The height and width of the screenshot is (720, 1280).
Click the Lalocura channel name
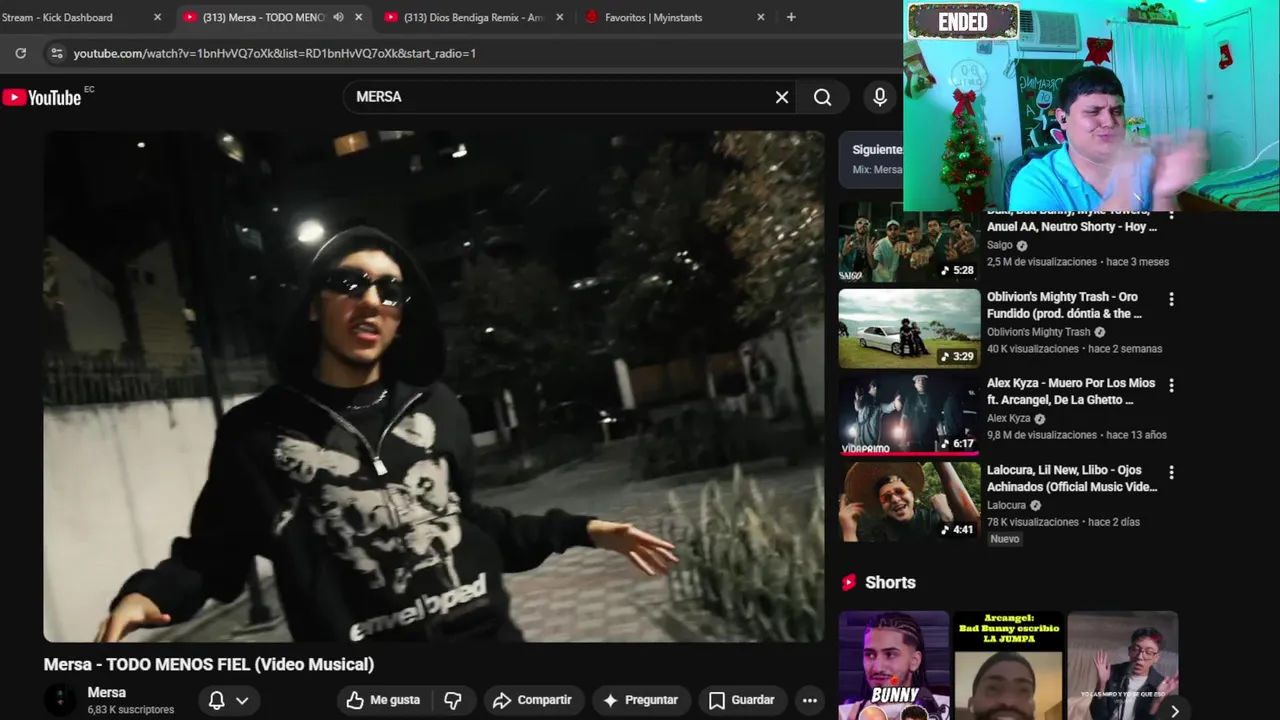1006,505
